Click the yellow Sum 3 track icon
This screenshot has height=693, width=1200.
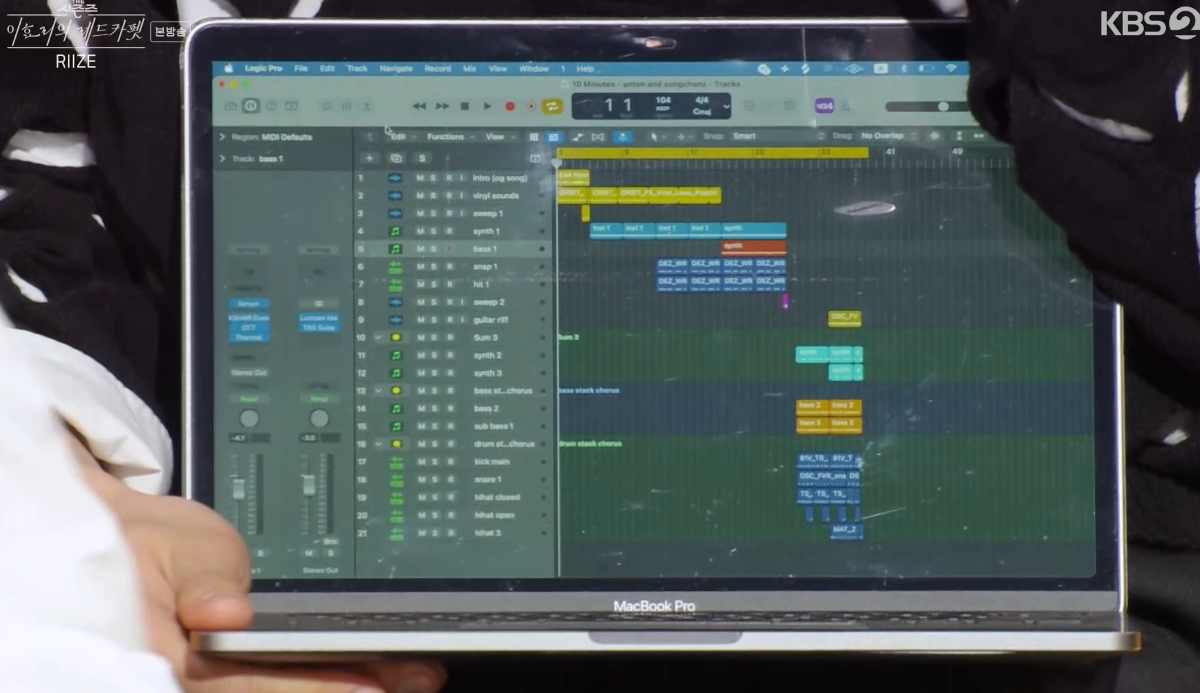395,338
